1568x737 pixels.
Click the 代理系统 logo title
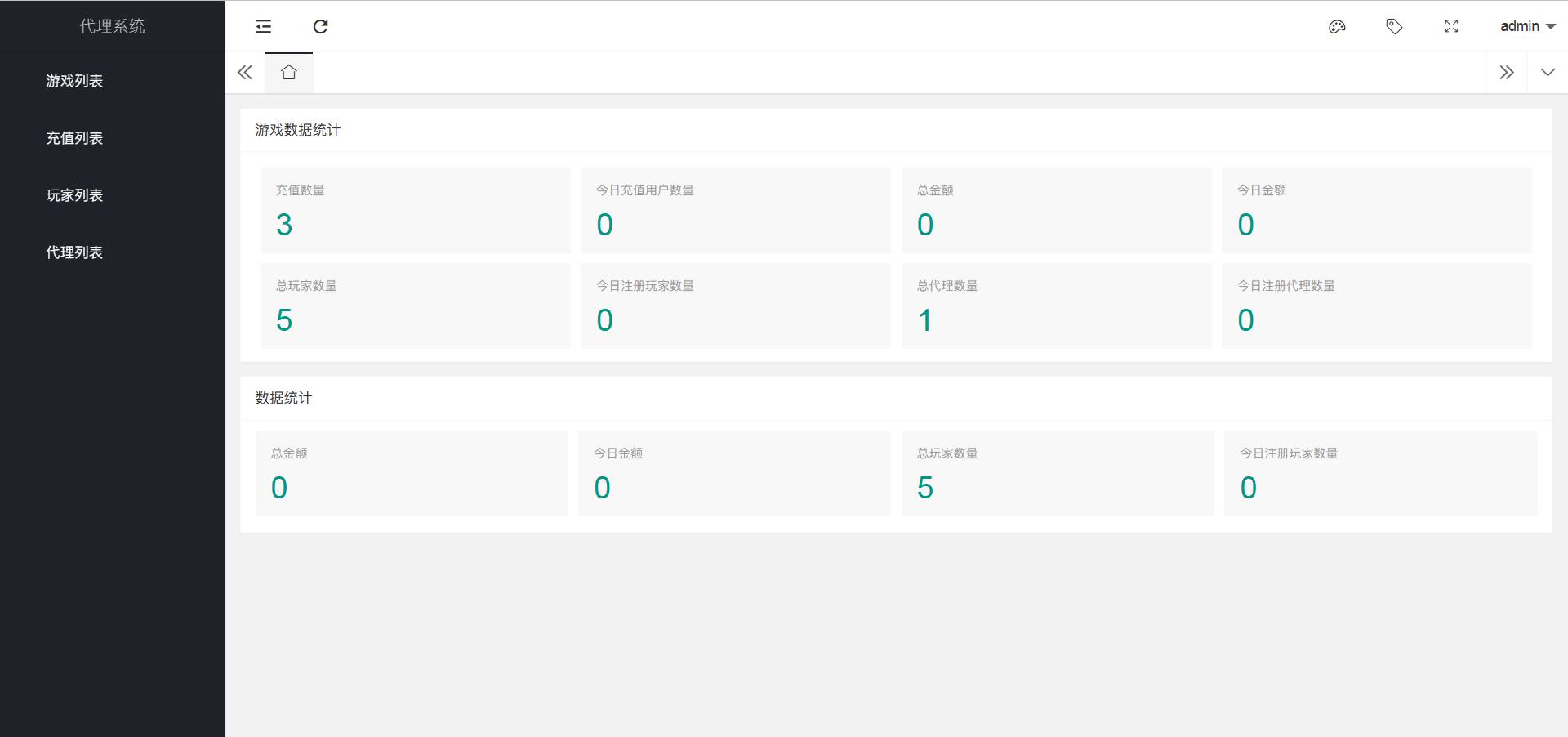tap(112, 27)
